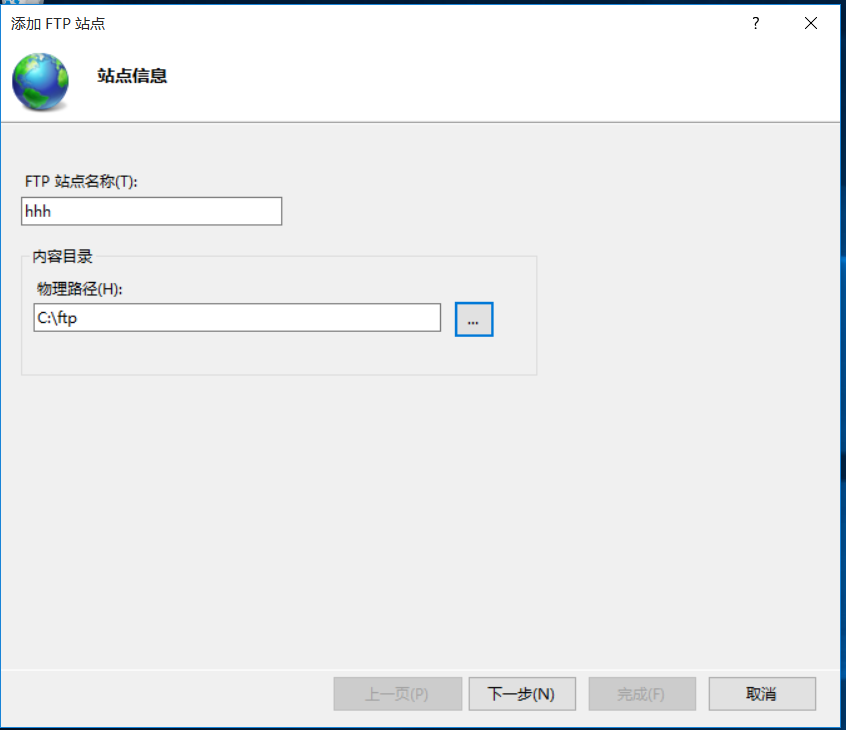
Task: Click the 物理路径(H) label
Action: pos(79,289)
